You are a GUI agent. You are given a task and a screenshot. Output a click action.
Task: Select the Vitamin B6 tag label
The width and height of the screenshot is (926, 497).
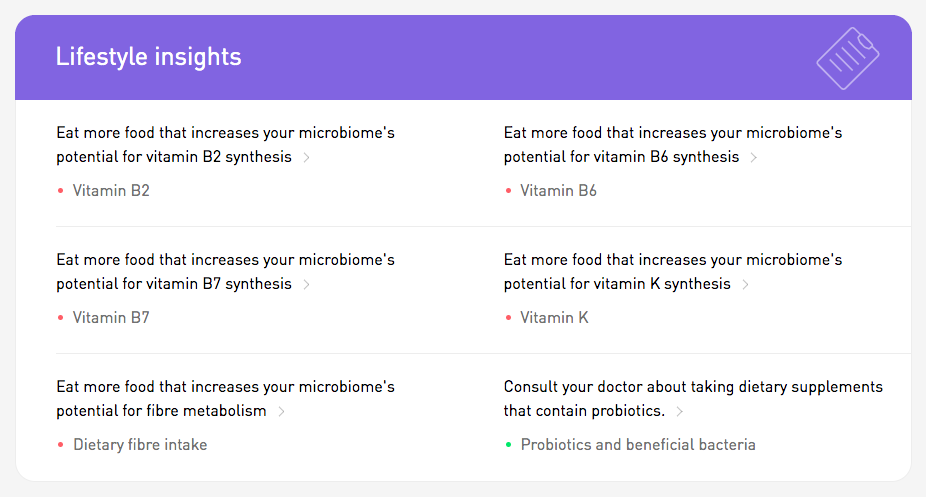(558, 190)
